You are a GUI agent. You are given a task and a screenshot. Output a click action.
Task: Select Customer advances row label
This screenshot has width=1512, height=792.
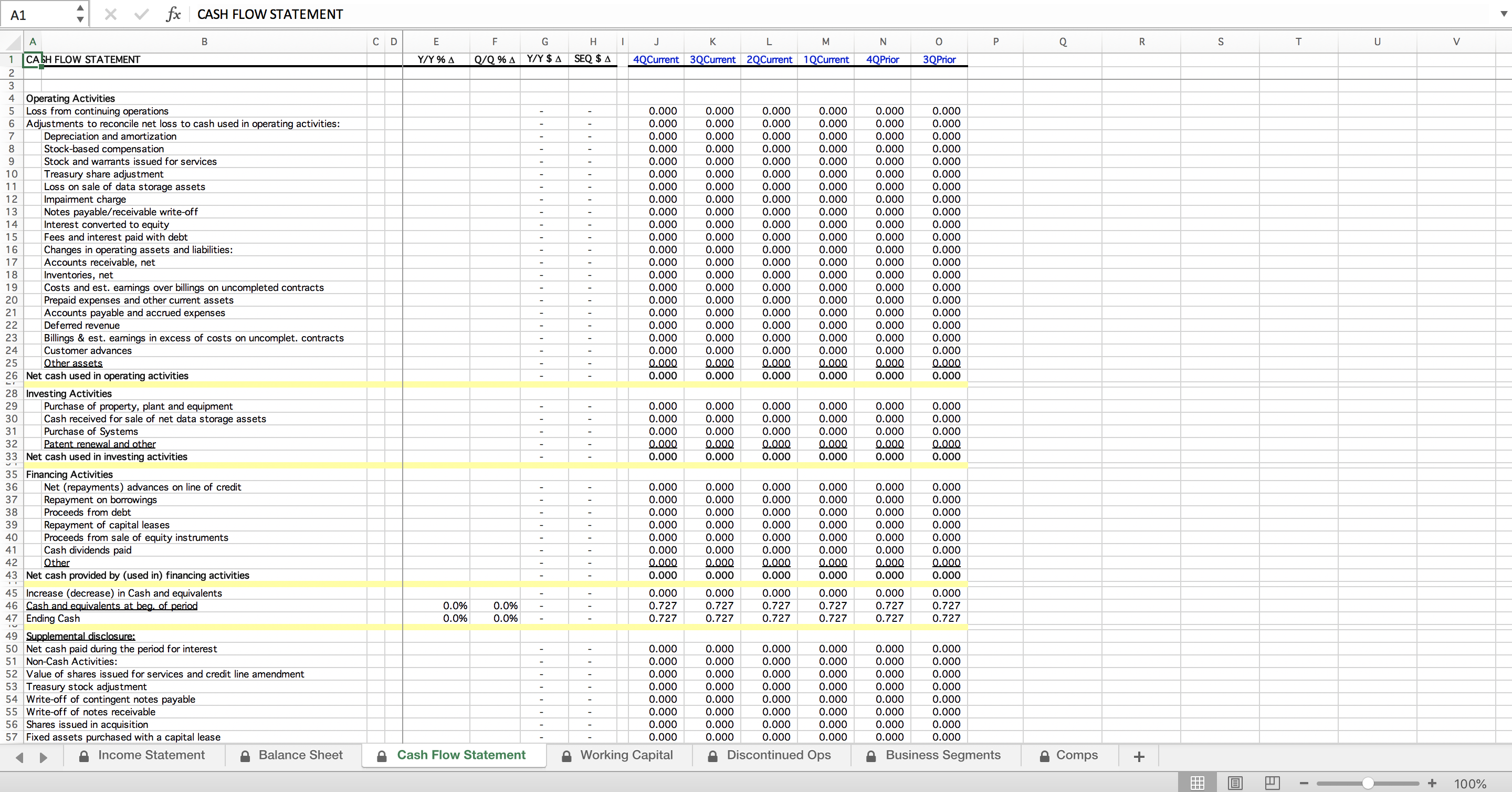tap(88, 350)
